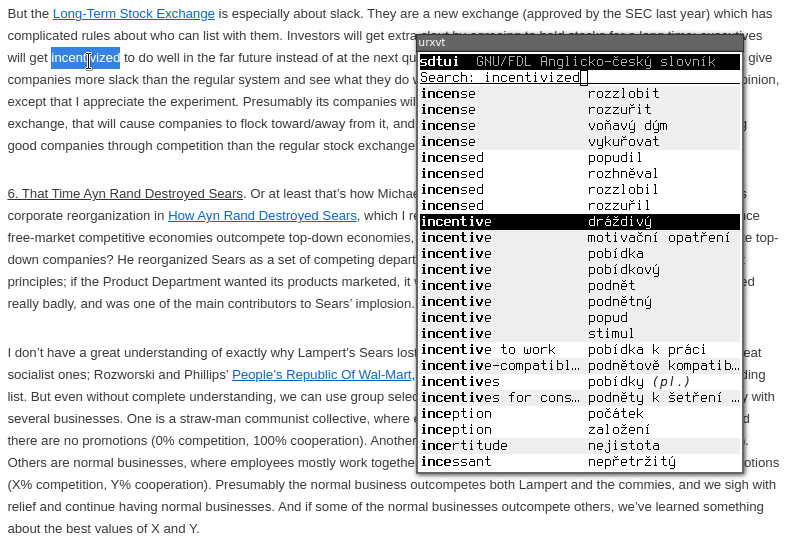The width and height of the screenshot is (786, 543).
Task: Pick the 'incentive – stimul' entry
Action: 579,334
